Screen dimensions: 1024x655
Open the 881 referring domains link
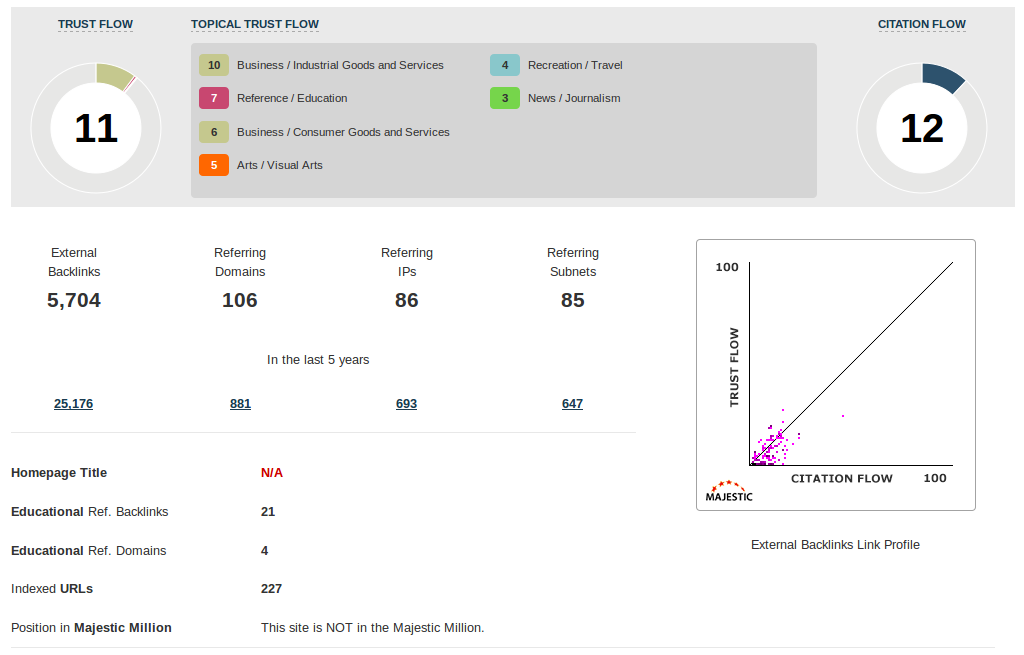tap(240, 404)
